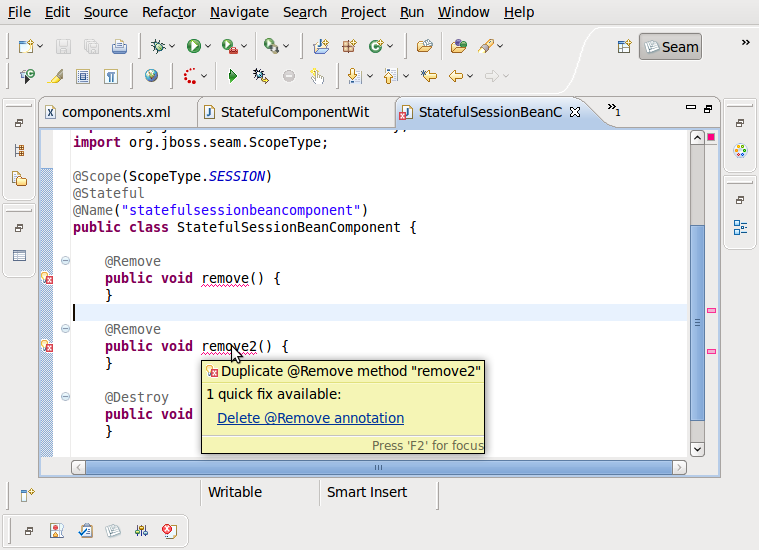Click the horizontal scrollbar of editor
This screenshot has height=550, width=759.
(x=378, y=467)
